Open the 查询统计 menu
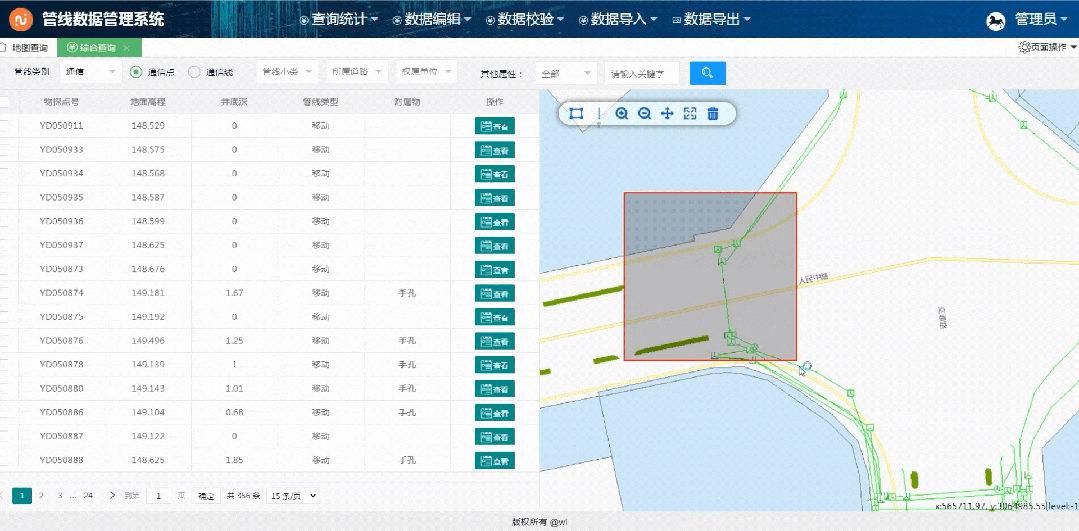The width and height of the screenshot is (1079, 531). pyautogui.click(x=338, y=19)
